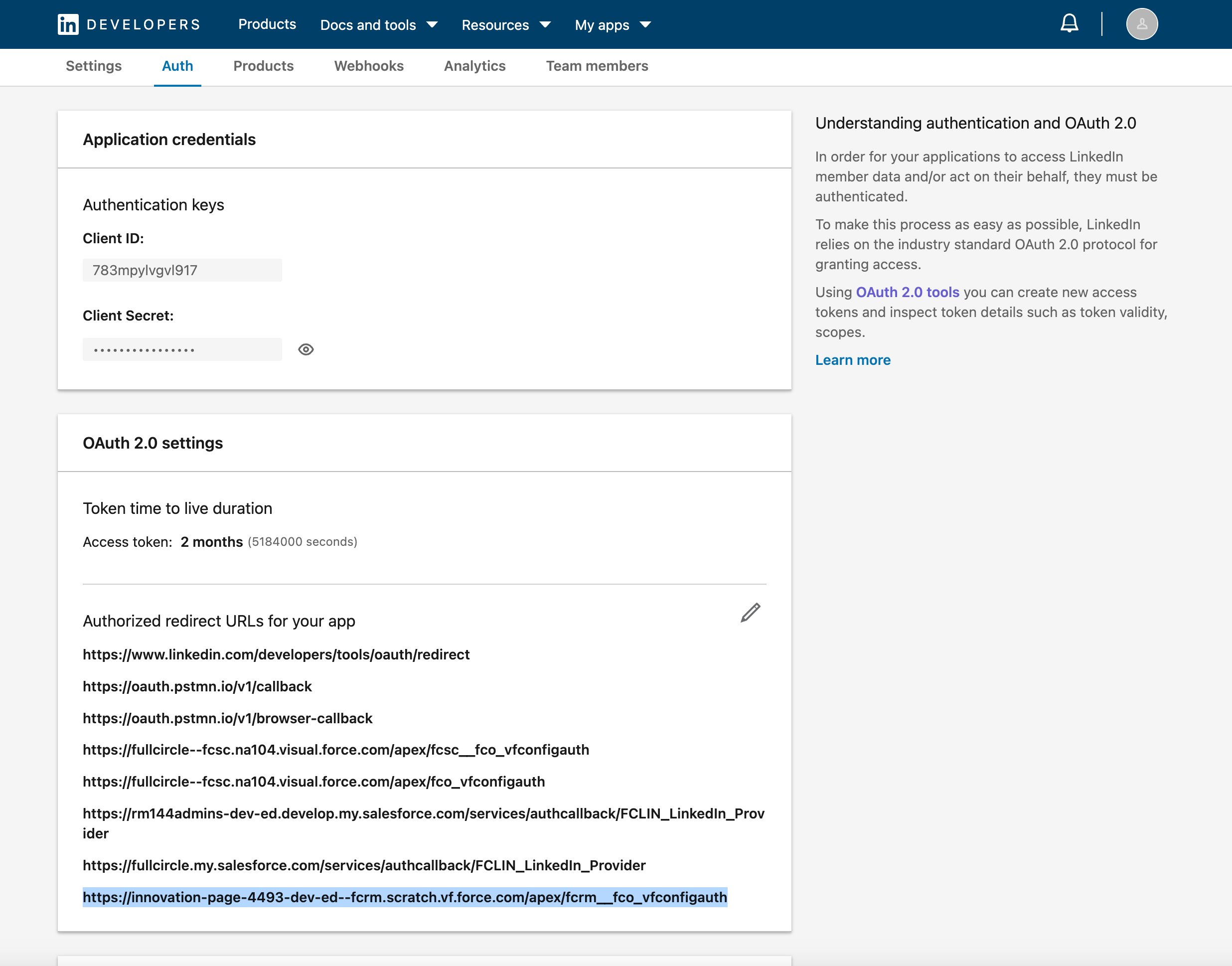Click the rm144admins-dev-ed salesforce redirect URL
The image size is (1232, 966).
(424, 823)
